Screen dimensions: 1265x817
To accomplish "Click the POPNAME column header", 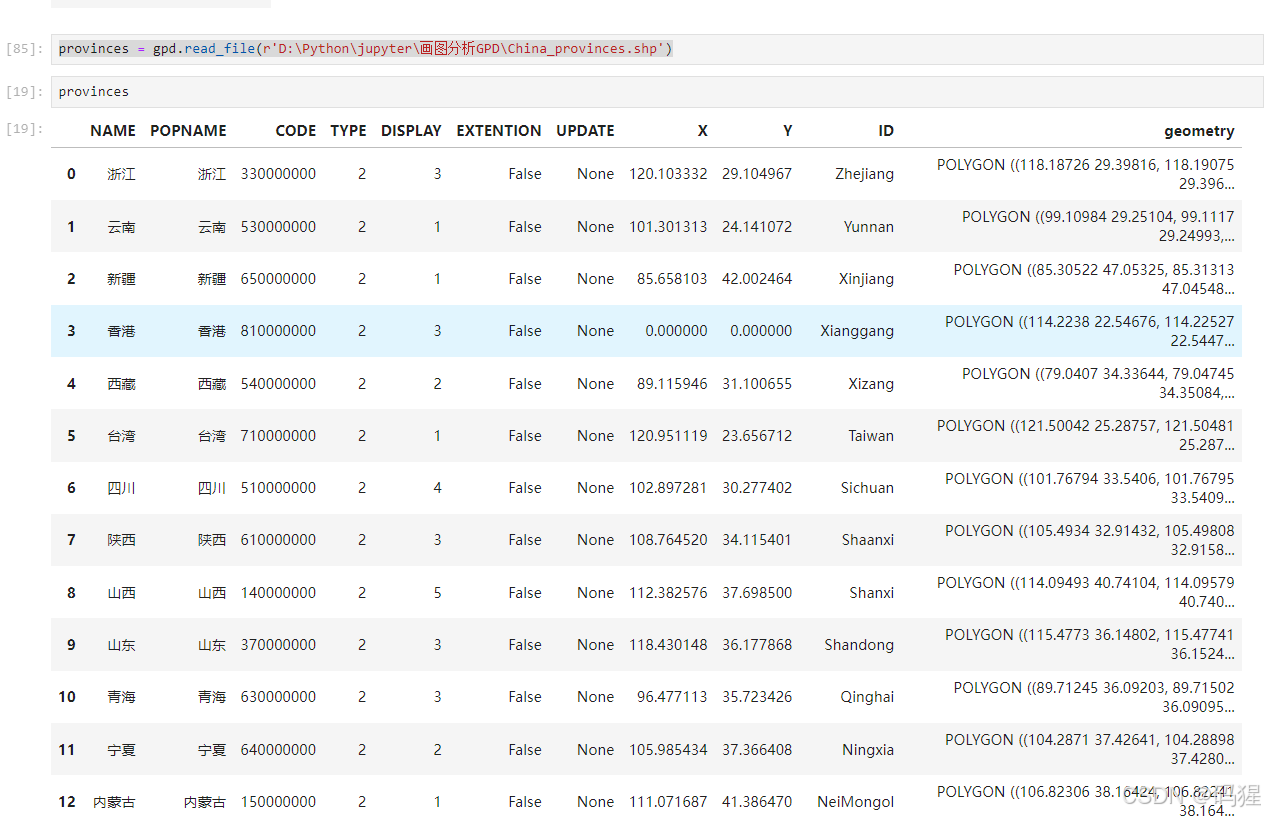I will pos(188,131).
